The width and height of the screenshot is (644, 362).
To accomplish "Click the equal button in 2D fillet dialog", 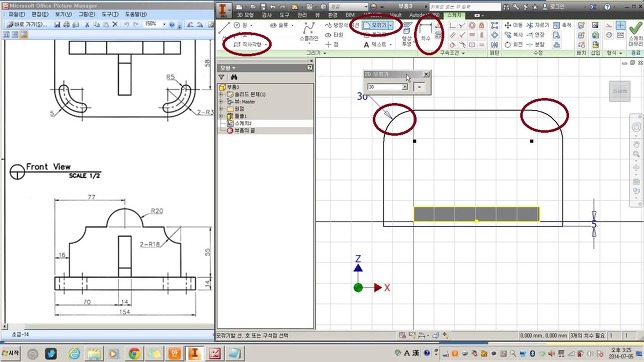I will coord(419,87).
